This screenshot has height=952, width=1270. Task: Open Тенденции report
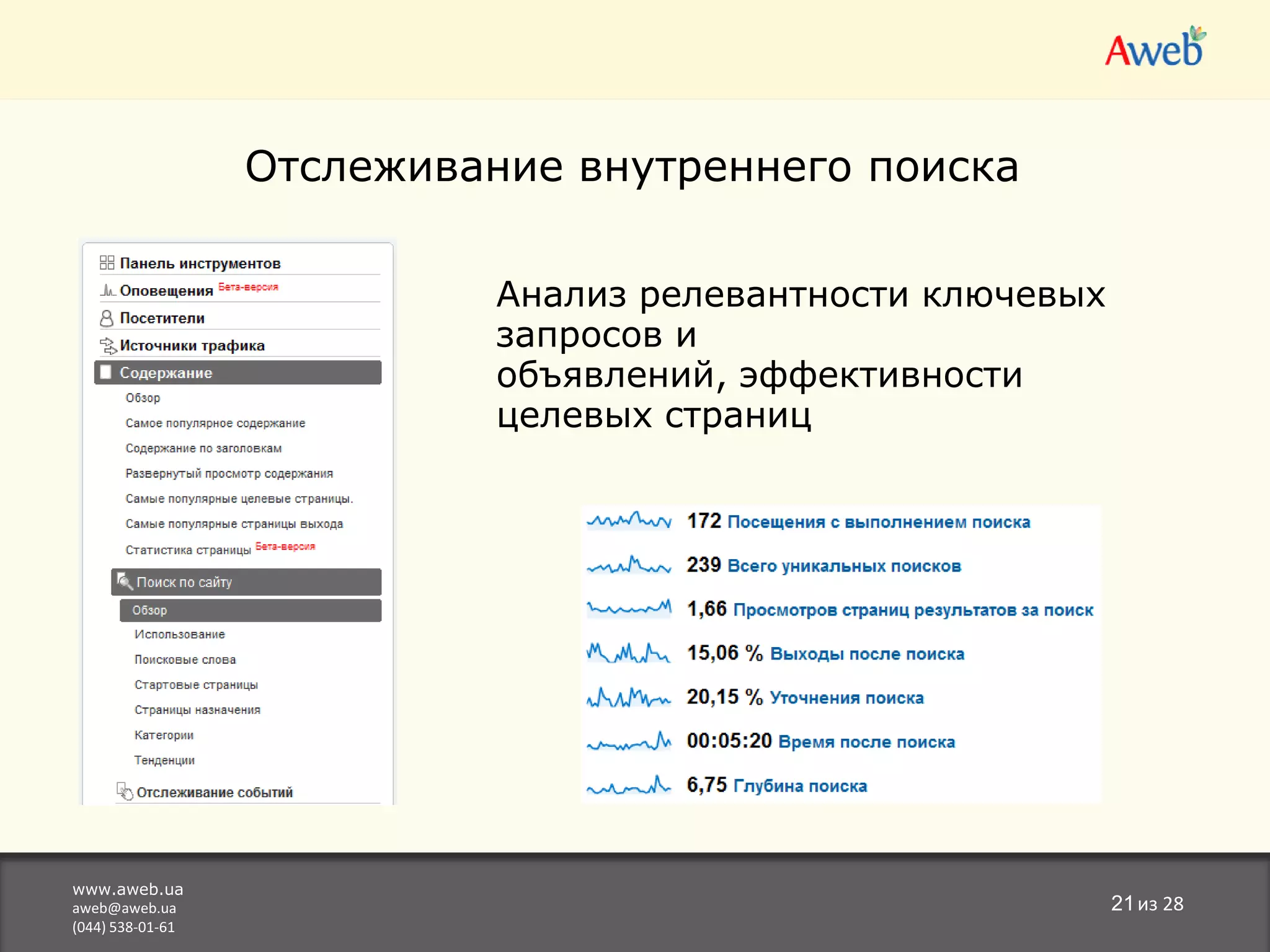(164, 760)
